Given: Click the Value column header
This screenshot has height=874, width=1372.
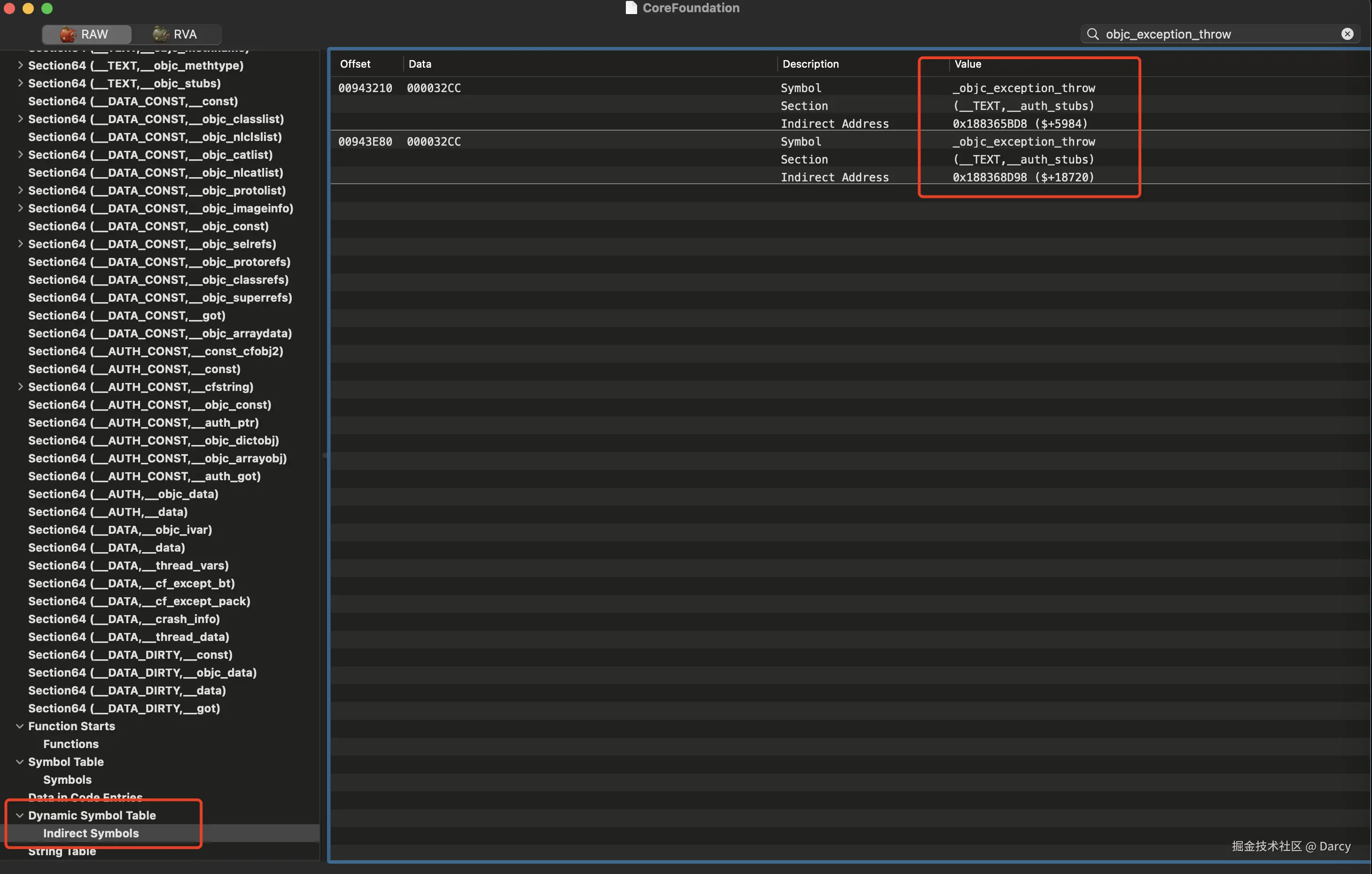Looking at the screenshot, I should click(x=967, y=64).
